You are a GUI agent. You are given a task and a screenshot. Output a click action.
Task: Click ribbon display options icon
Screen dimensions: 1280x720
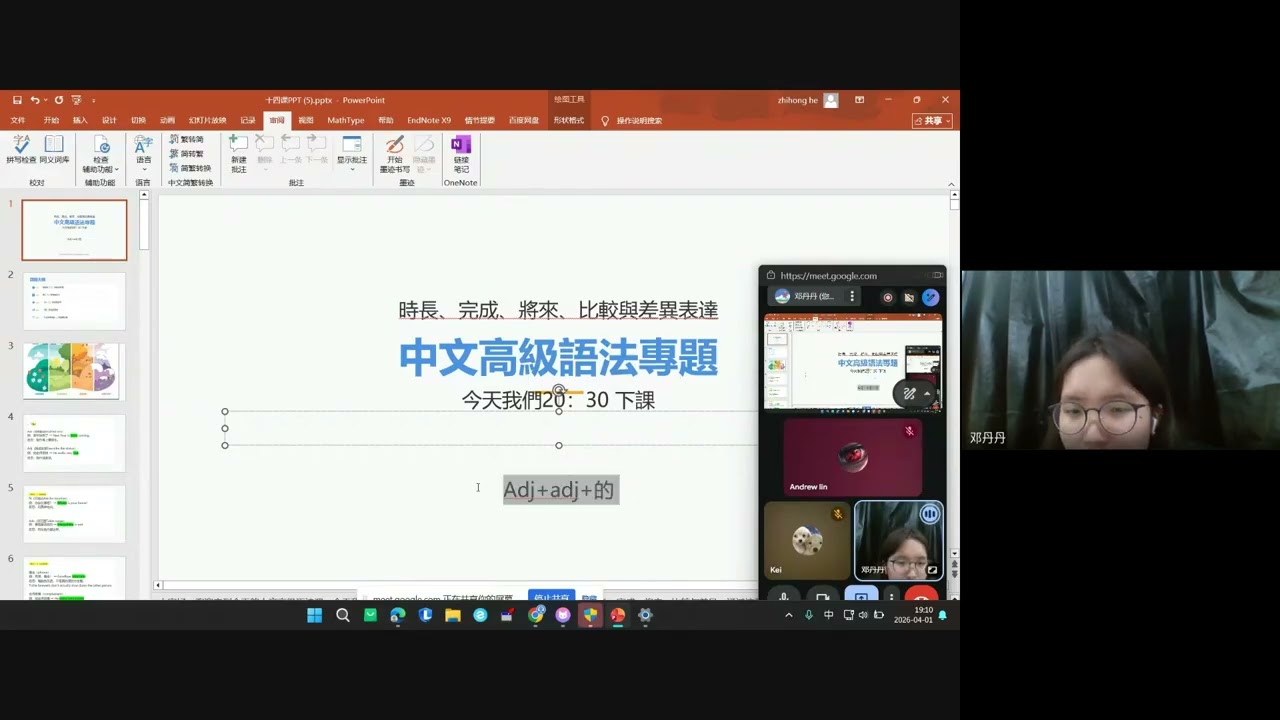point(859,100)
